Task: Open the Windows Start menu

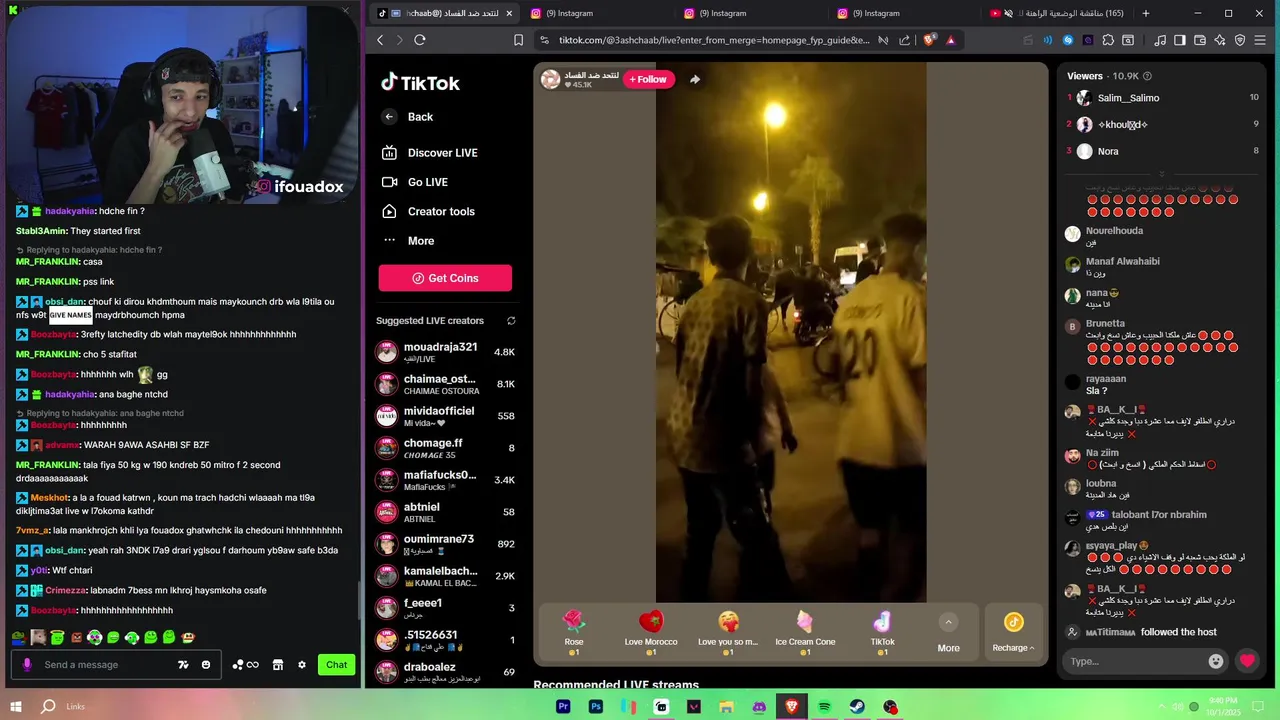Action: coord(15,706)
